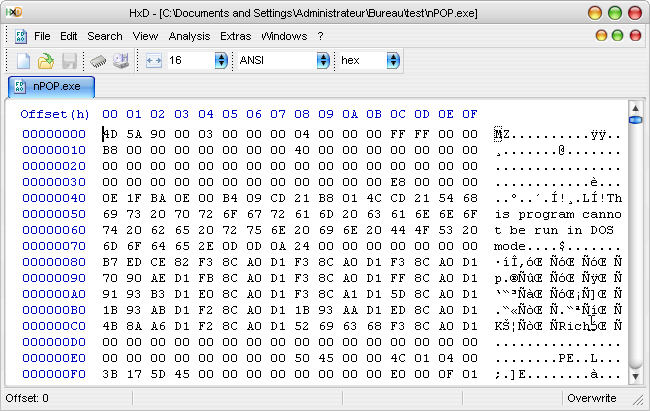This screenshot has width=650, height=411.
Task: Select the nPOP.exe document tab
Action: tap(51, 87)
